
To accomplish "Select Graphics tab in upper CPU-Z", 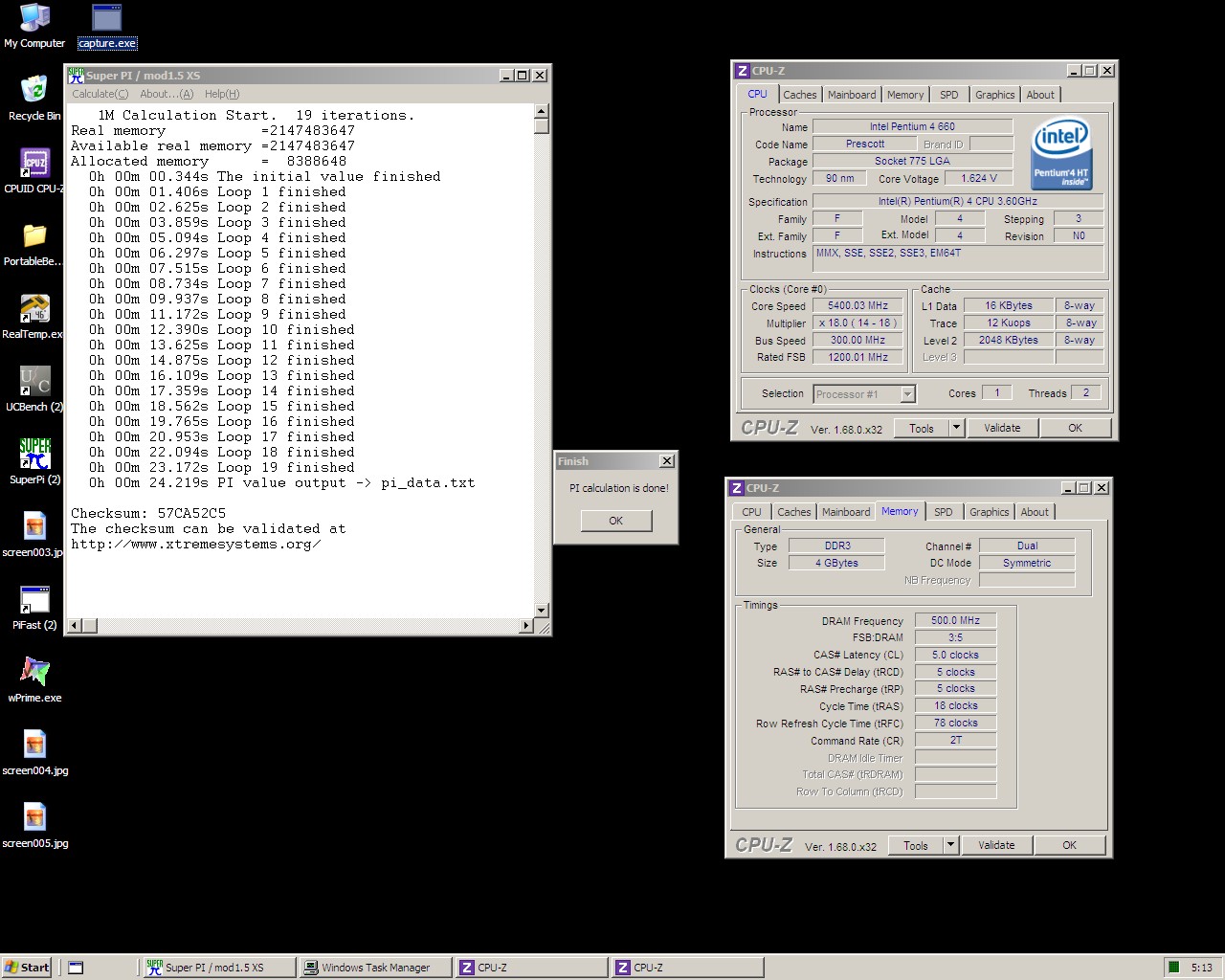I will 994,95.
